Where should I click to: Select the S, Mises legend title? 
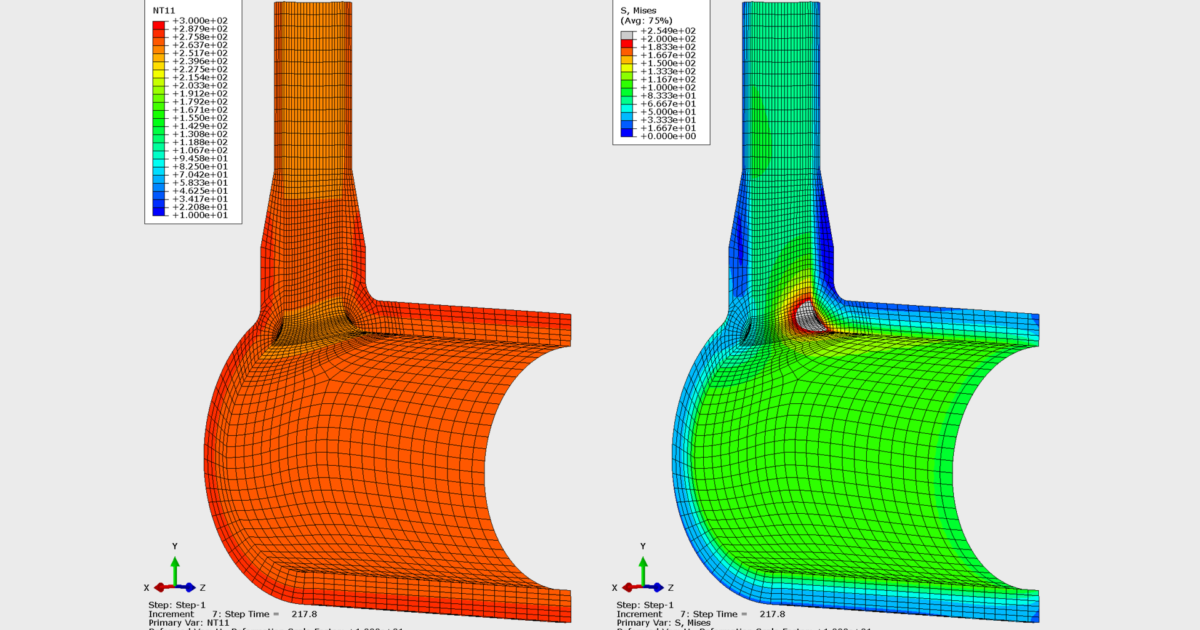(637, 10)
